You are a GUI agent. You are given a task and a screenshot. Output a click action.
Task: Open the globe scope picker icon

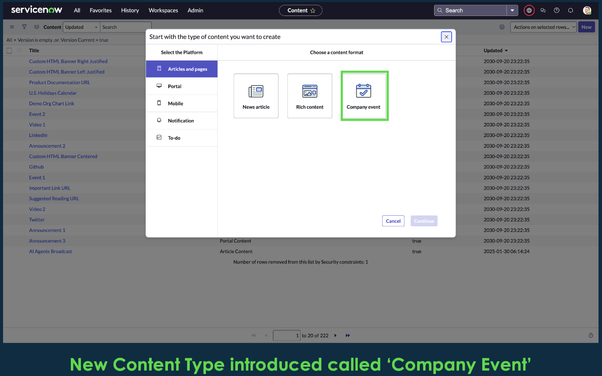pyautogui.click(x=529, y=10)
